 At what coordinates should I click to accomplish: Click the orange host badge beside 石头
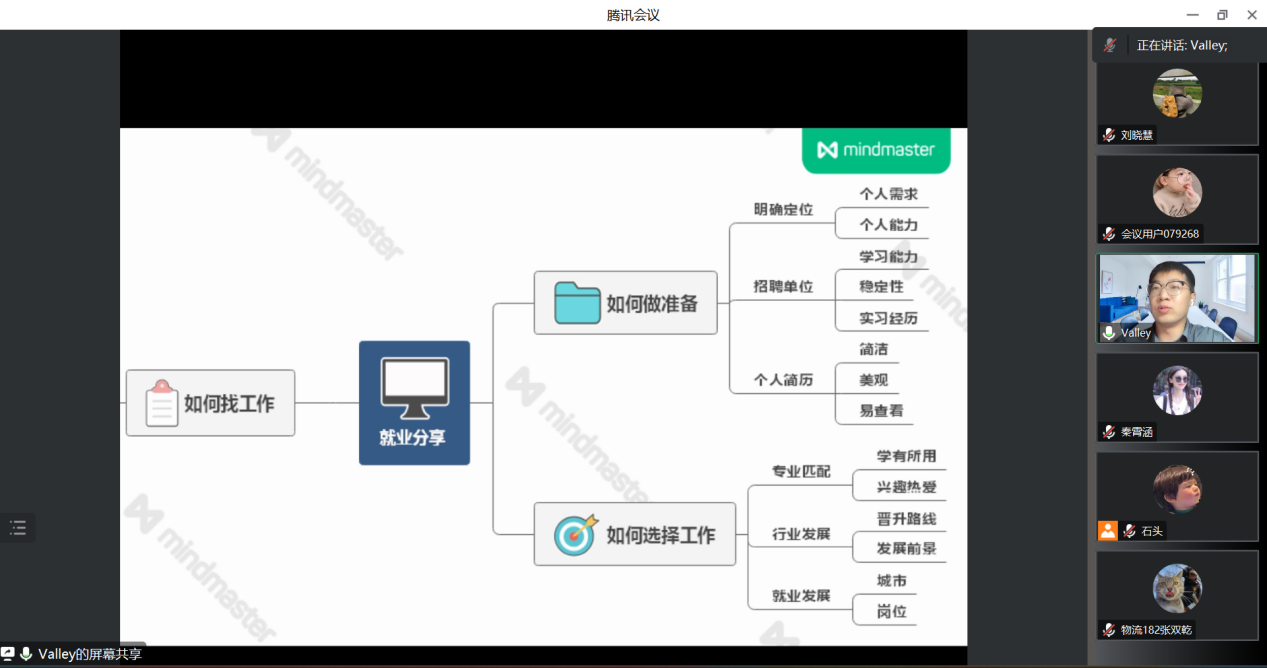(1107, 531)
